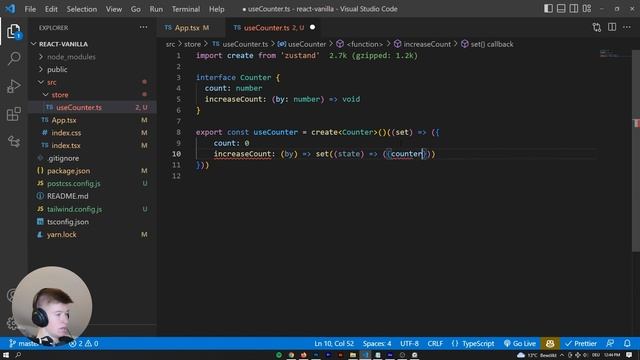Click CRLF end of line selector
The width and height of the screenshot is (640, 360).
click(x=435, y=344)
